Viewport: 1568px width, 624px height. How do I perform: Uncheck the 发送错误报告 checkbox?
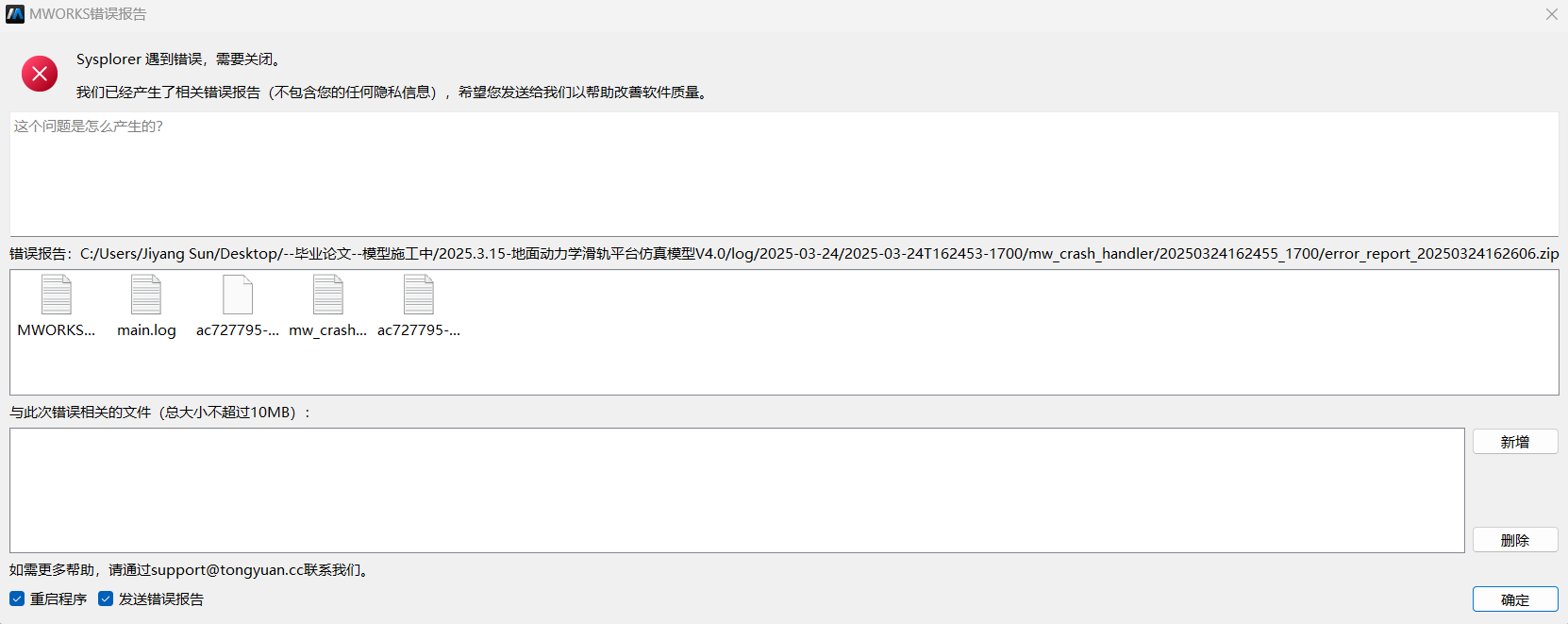[106, 599]
